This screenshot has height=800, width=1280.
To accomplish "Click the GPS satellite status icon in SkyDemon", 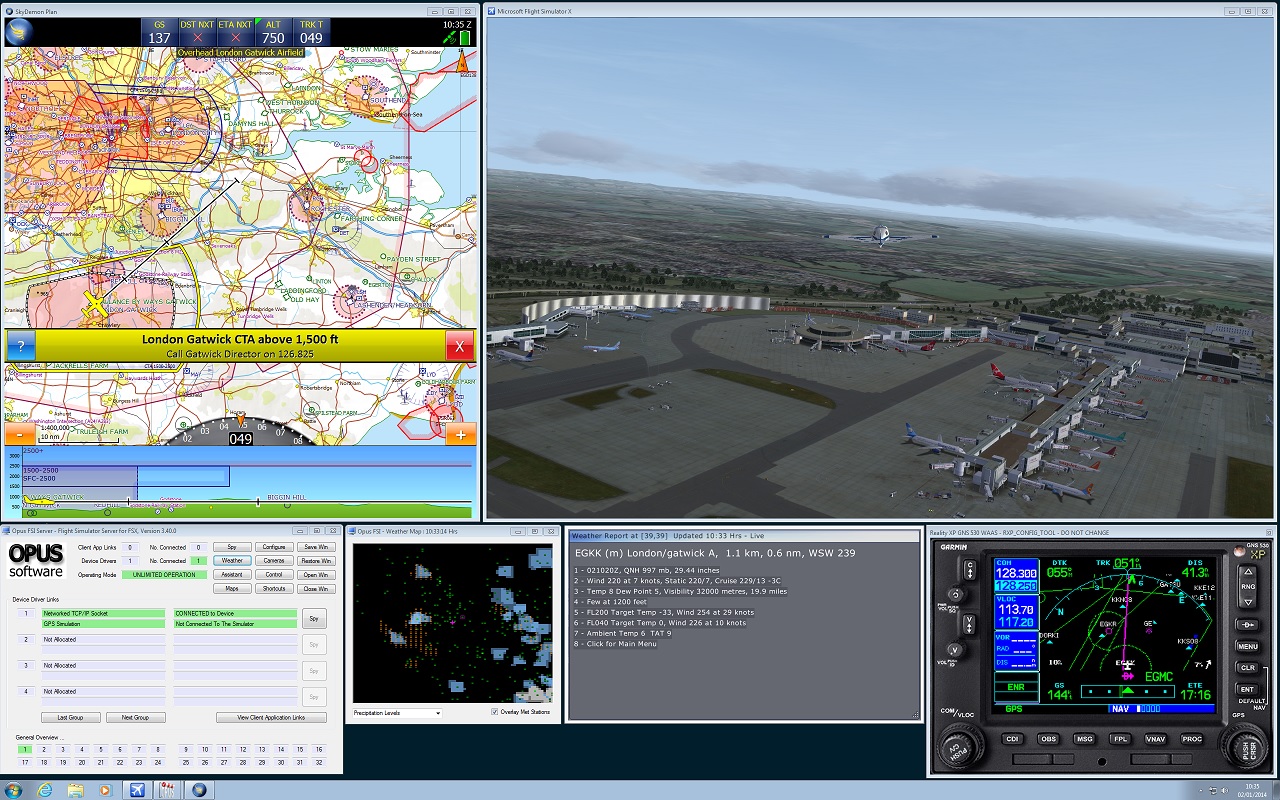I will coord(450,38).
